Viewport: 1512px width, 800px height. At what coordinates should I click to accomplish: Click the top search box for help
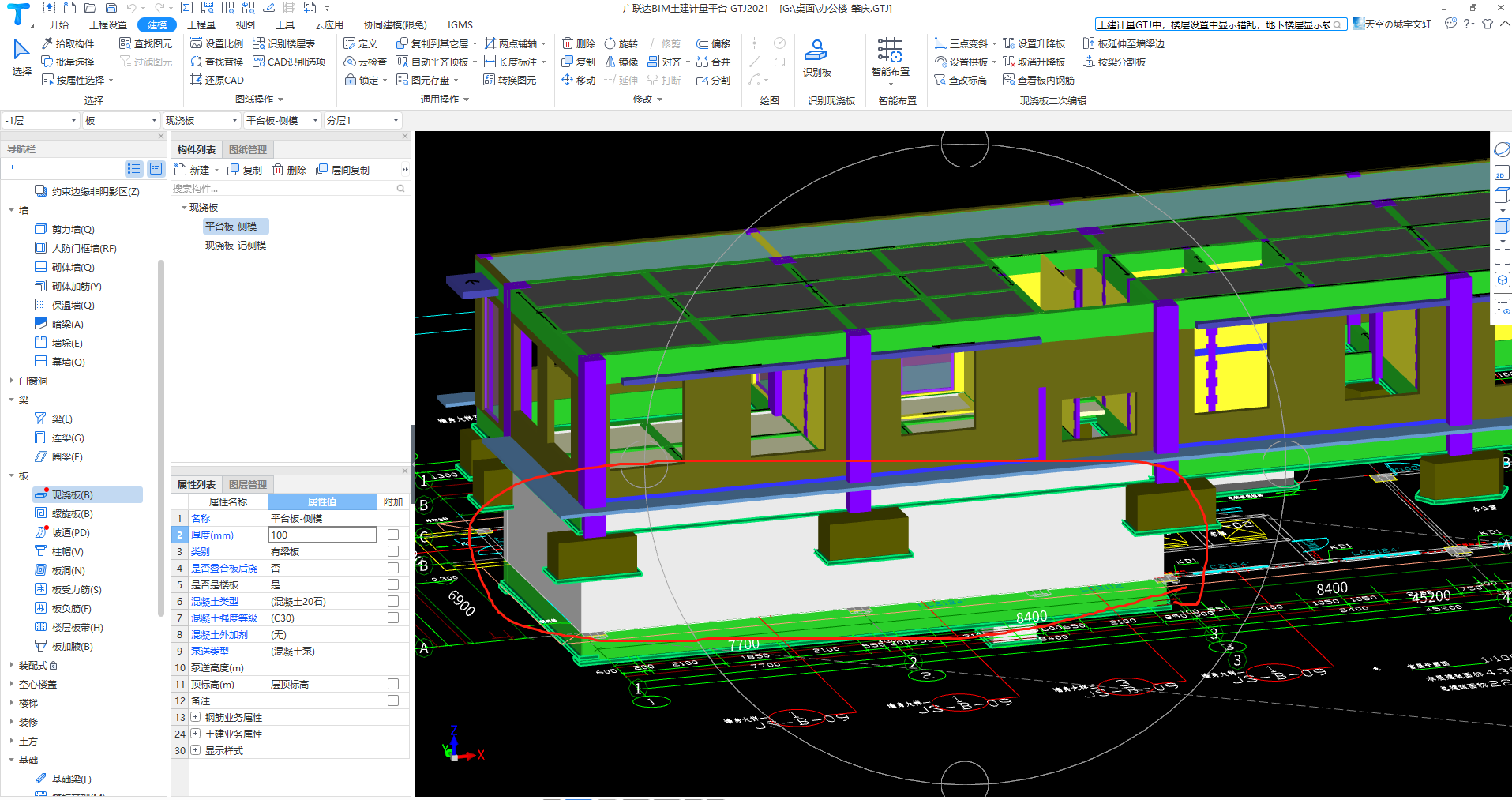click(1220, 24)
